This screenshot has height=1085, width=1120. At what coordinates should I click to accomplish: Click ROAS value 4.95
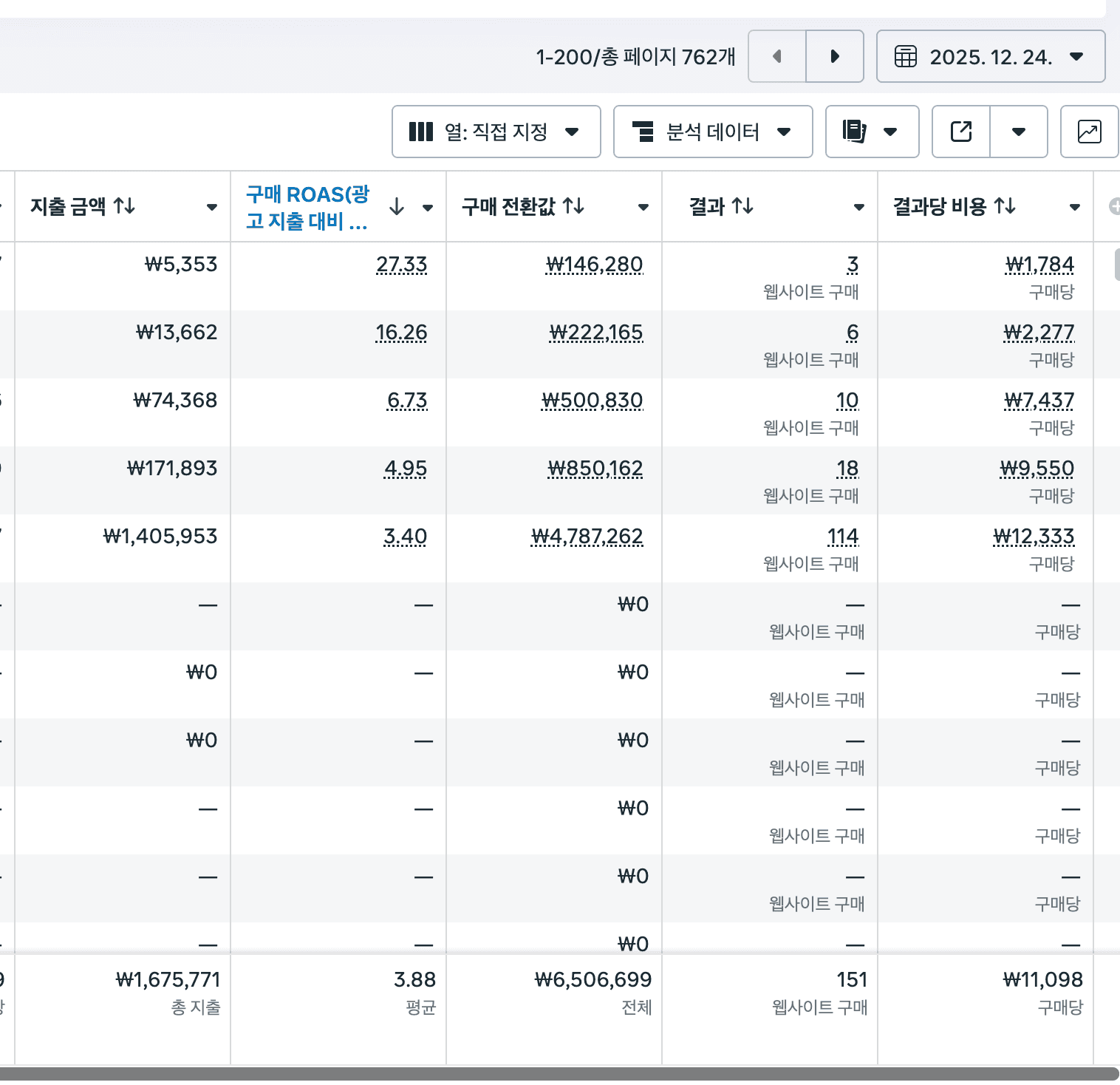pyautogui.click(x=406, y=469)
